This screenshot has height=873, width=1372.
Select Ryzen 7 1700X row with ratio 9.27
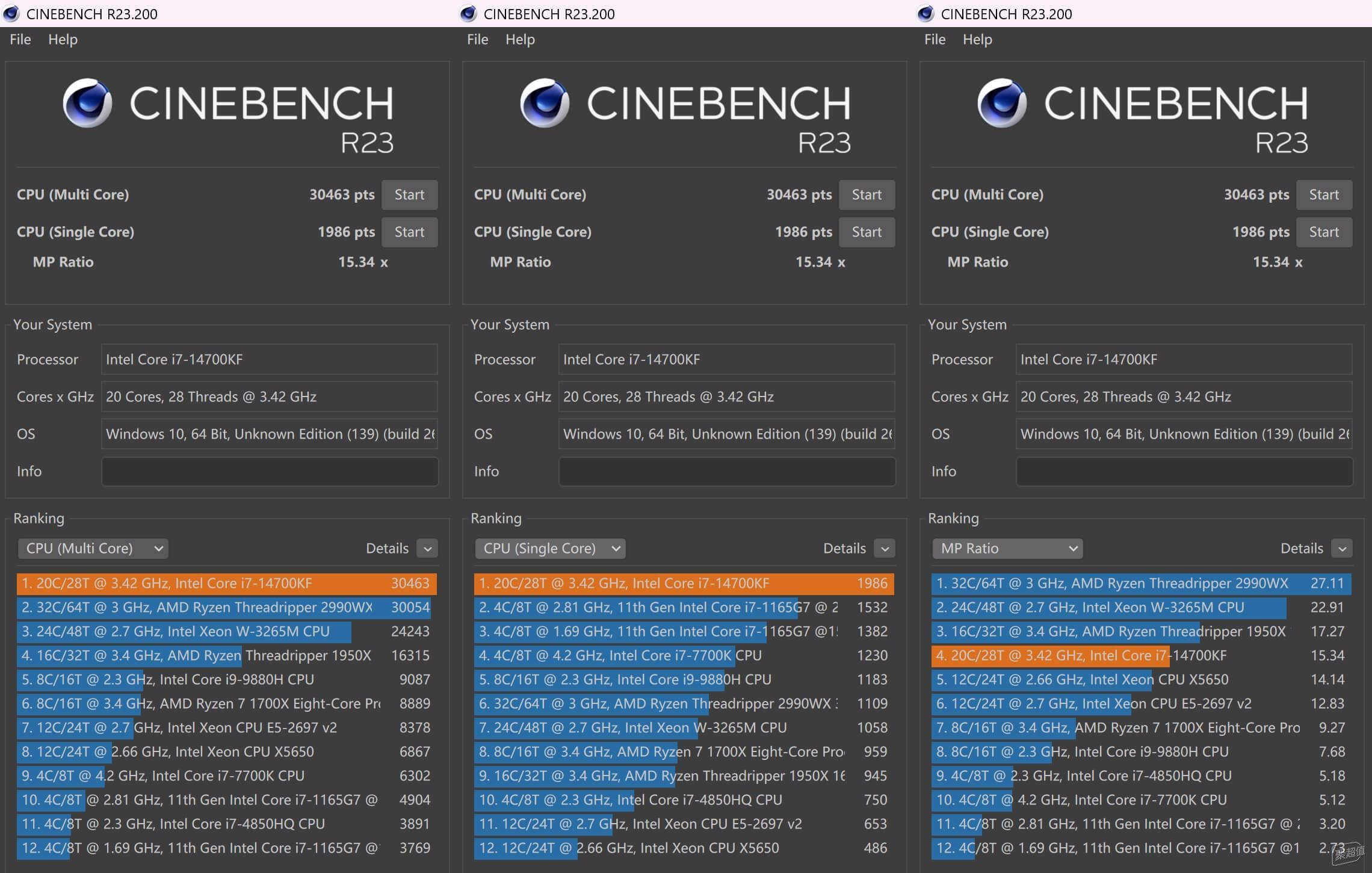click(x=1142, y=727)
